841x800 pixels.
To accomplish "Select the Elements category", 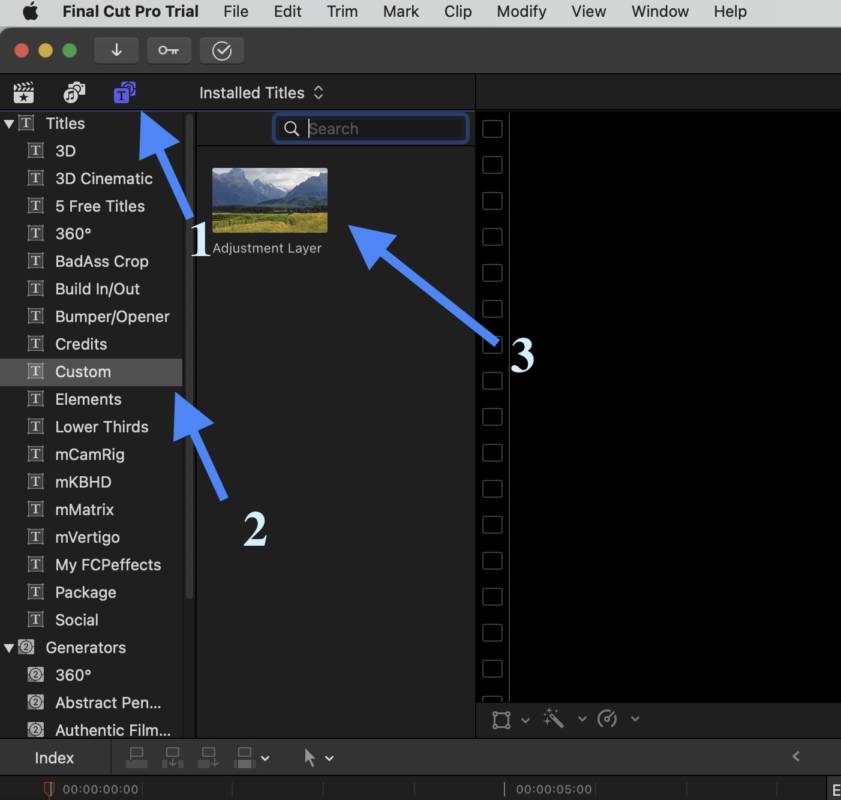I will pyautogui.click(x=91, y=399).
